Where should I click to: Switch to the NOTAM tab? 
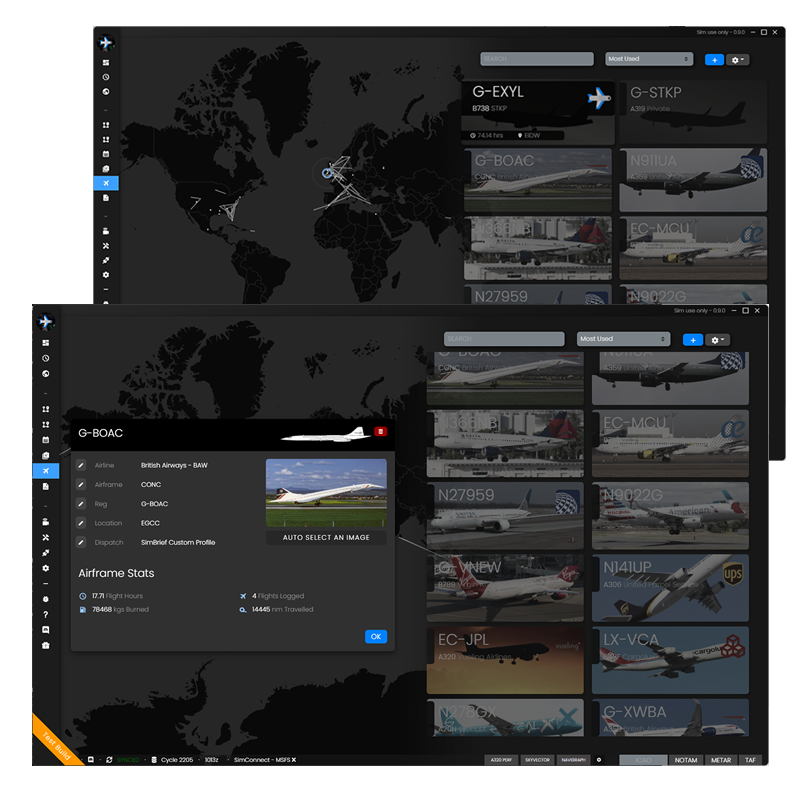pos(685,760)
